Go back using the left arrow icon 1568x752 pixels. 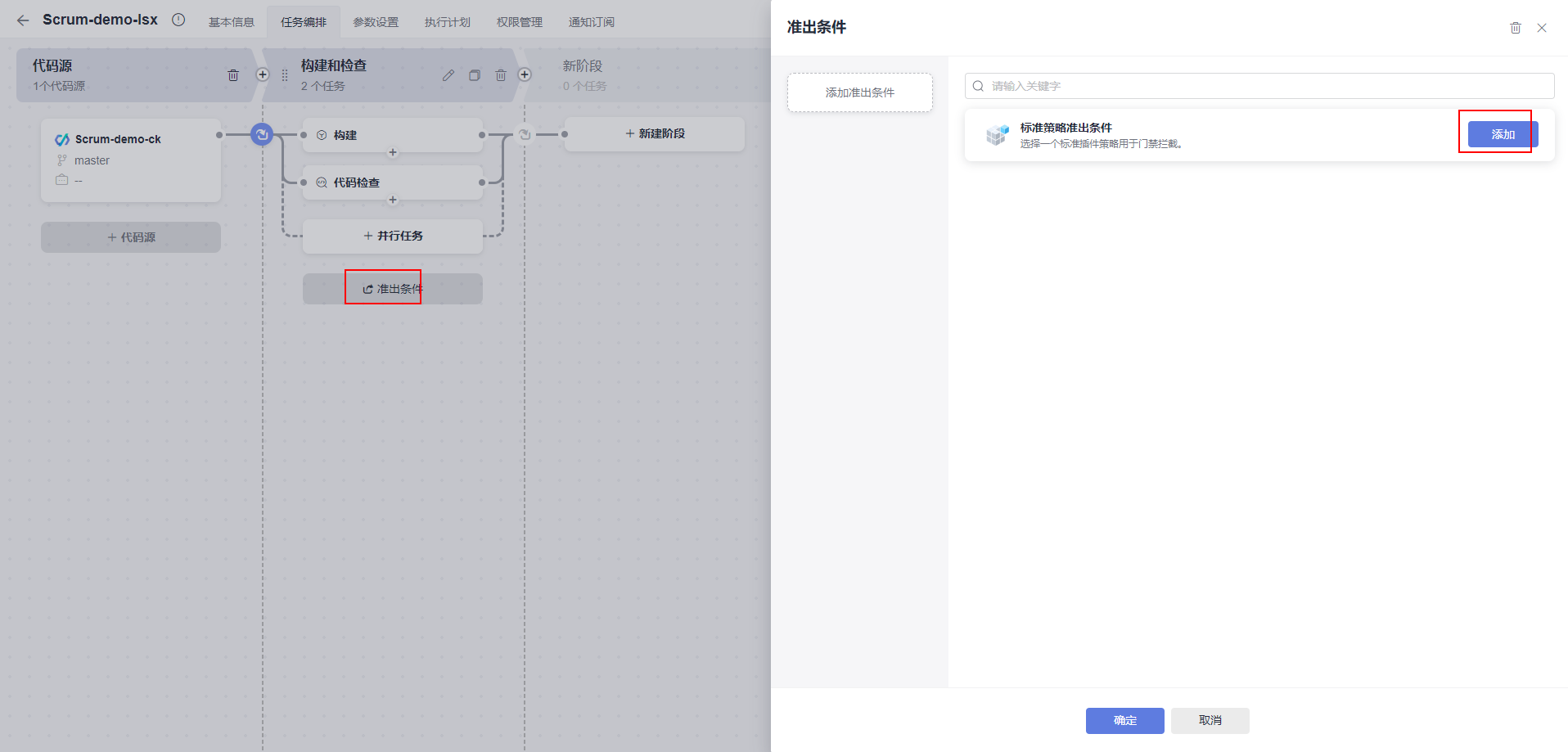coord(22,20)
